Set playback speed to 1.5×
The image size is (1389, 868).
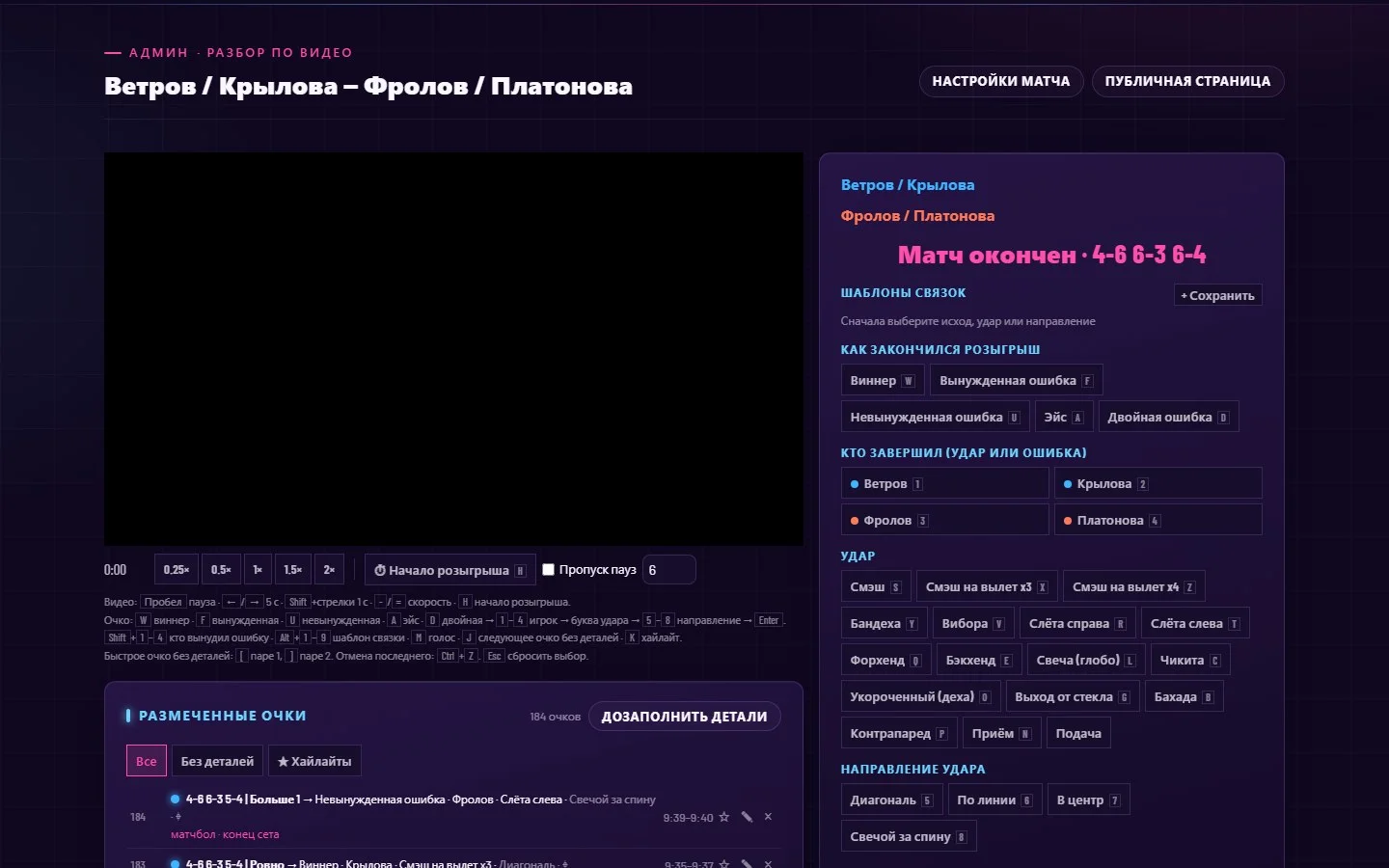[x=292, y=570]
